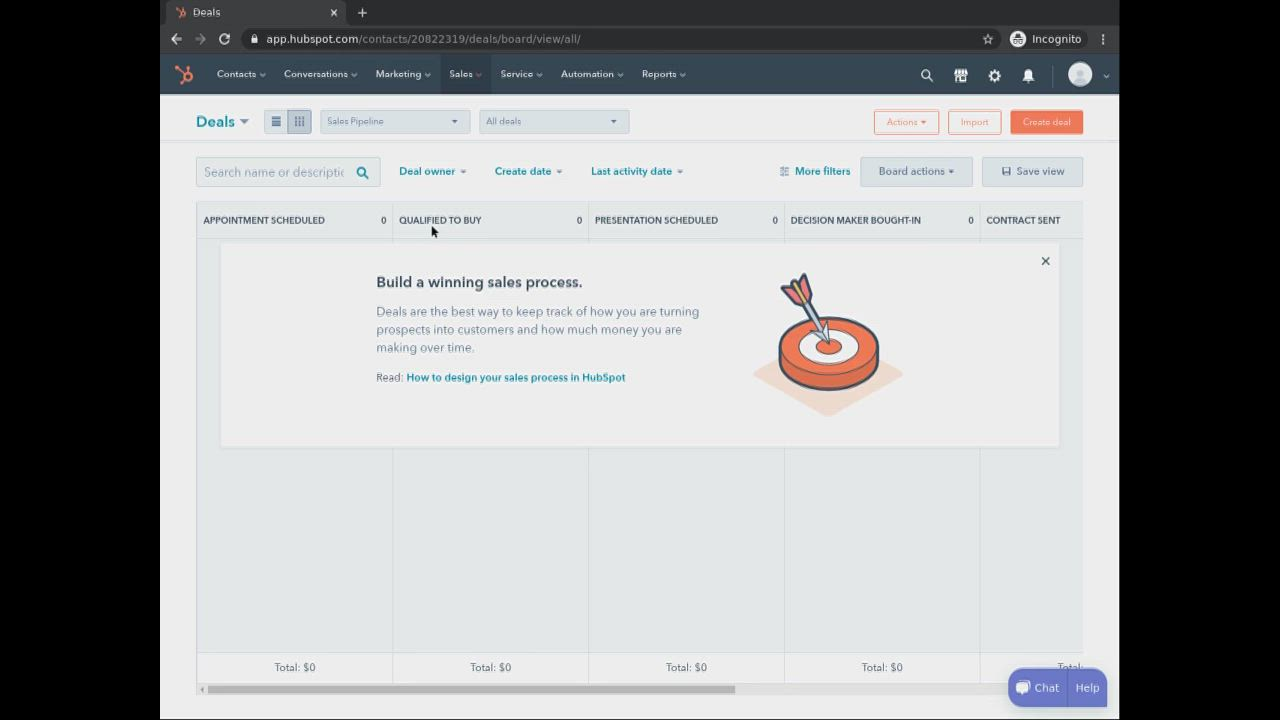
Task: Open the Marketing navigation menu
Action: pyautogui.click(x=403, y=74)
